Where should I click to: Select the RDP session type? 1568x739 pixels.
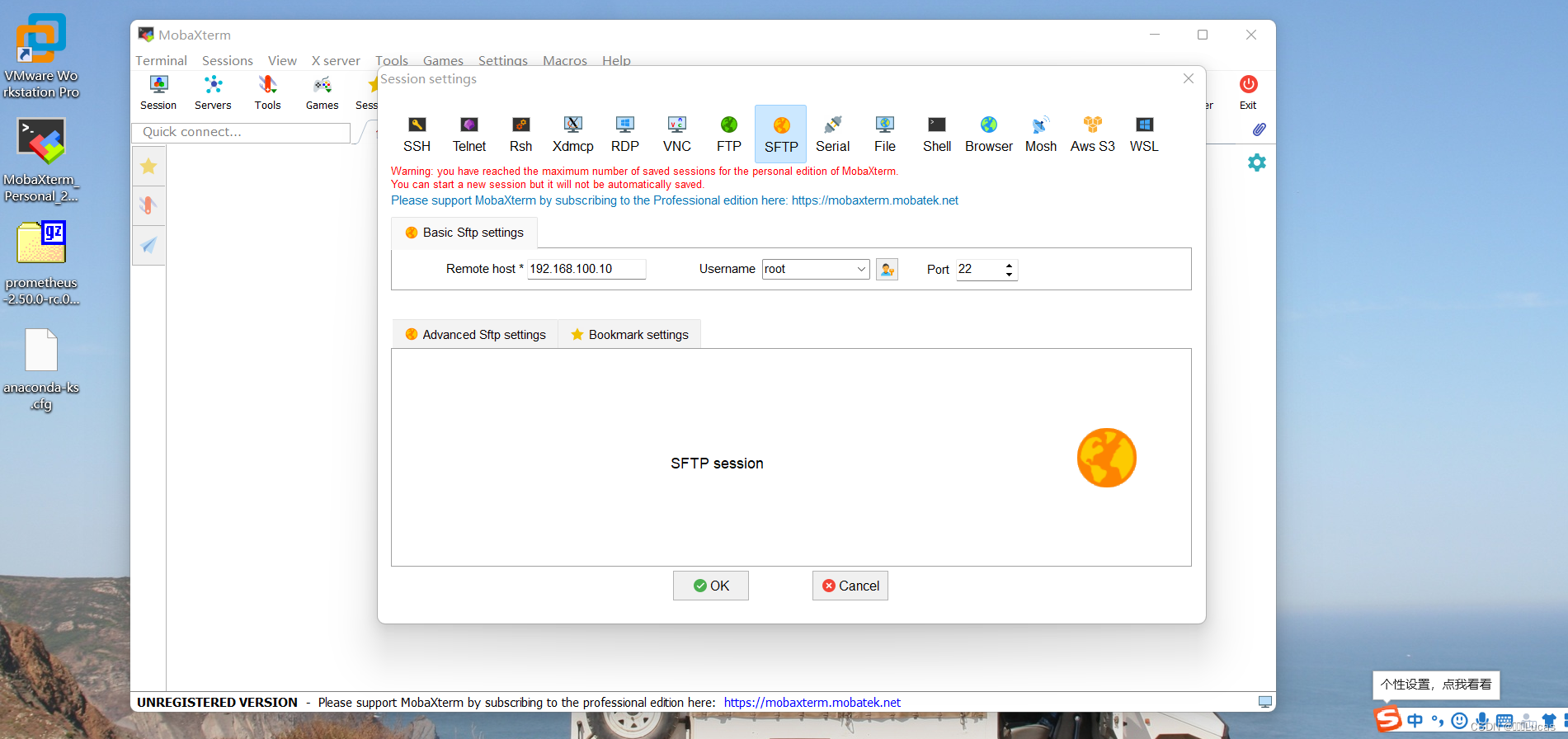pyautogui.click(x=624, y=134)
